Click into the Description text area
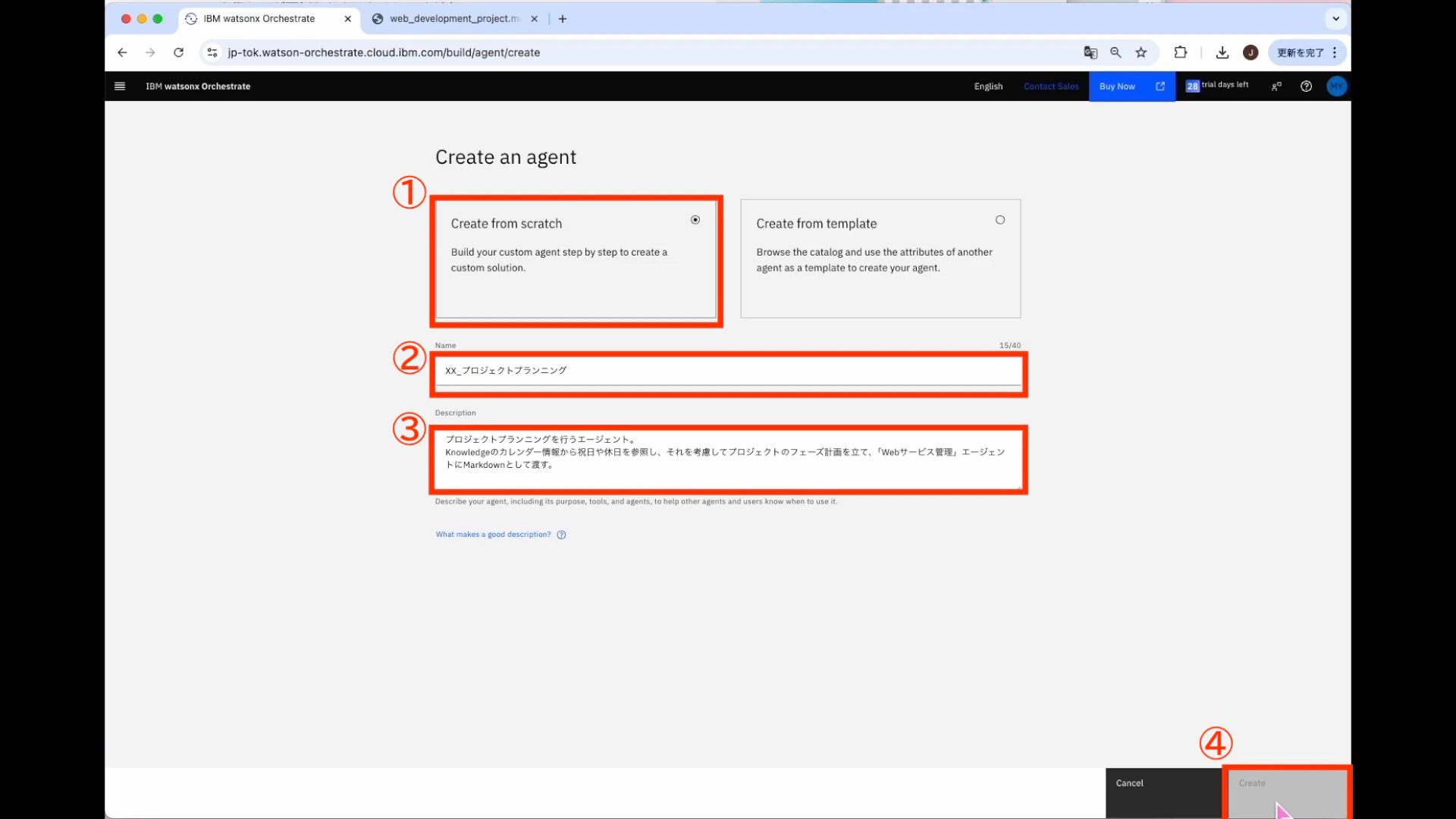The width and height of the screenshot is (1456, 819). click(x=728, y=460)
